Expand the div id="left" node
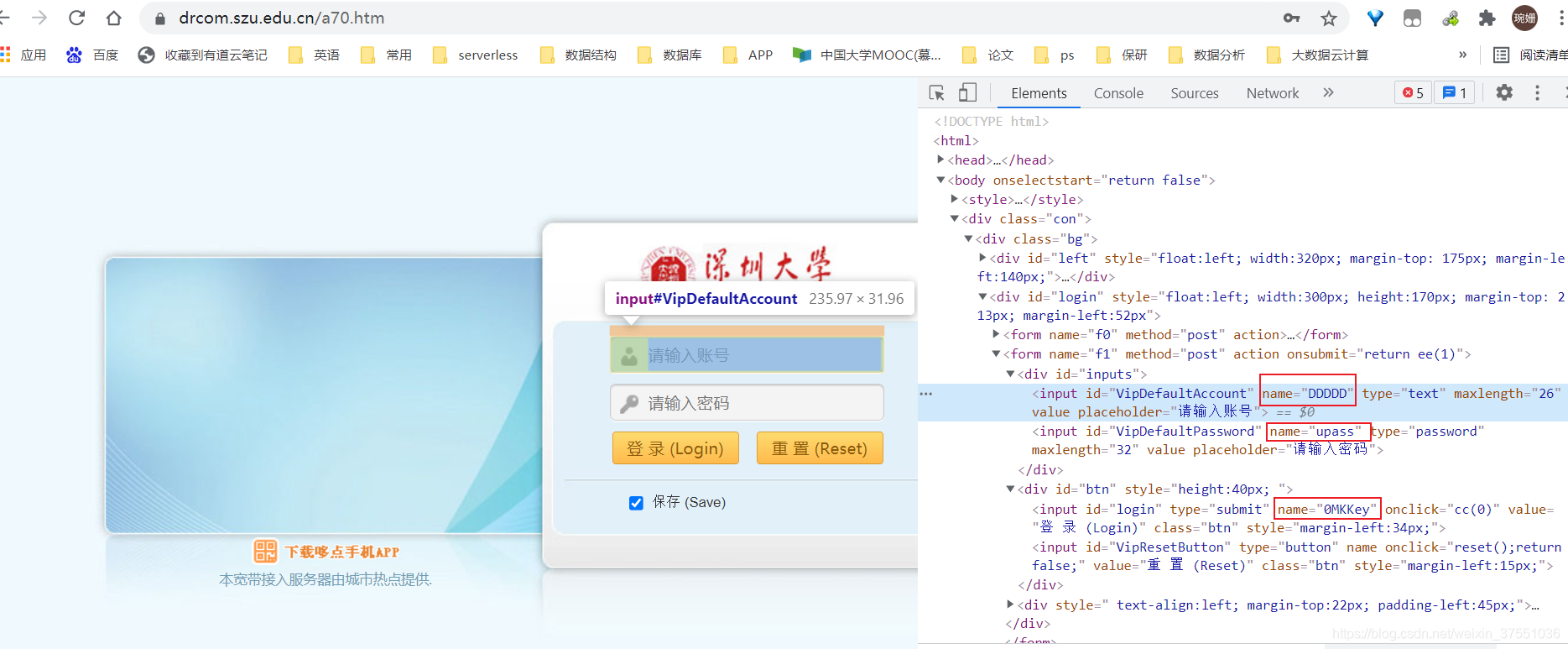 982,258
